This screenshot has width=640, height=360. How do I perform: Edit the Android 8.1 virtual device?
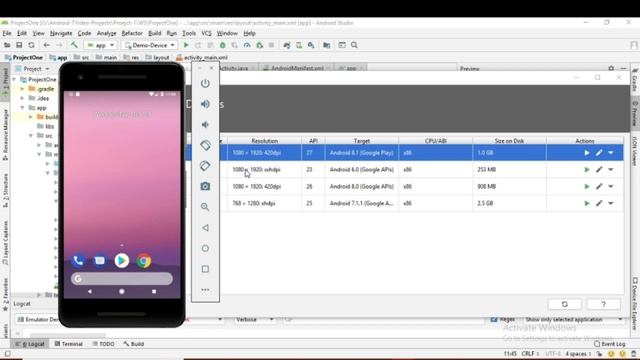tap(599, 153)
